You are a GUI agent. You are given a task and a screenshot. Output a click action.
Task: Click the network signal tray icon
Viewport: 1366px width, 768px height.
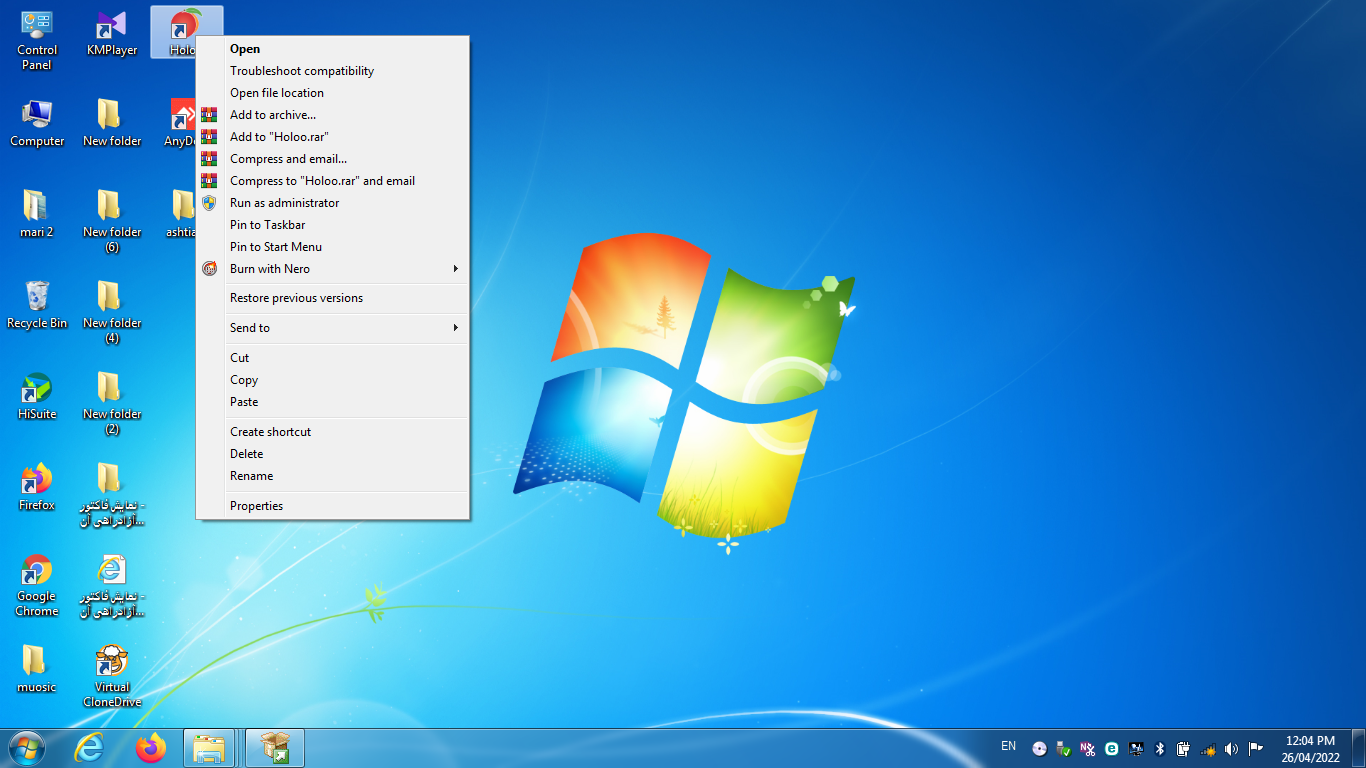point(1208,749)
